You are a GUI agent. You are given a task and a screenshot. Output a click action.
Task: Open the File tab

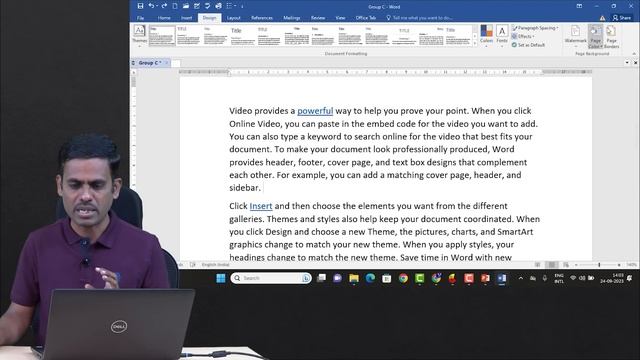[x=140, y=18]
